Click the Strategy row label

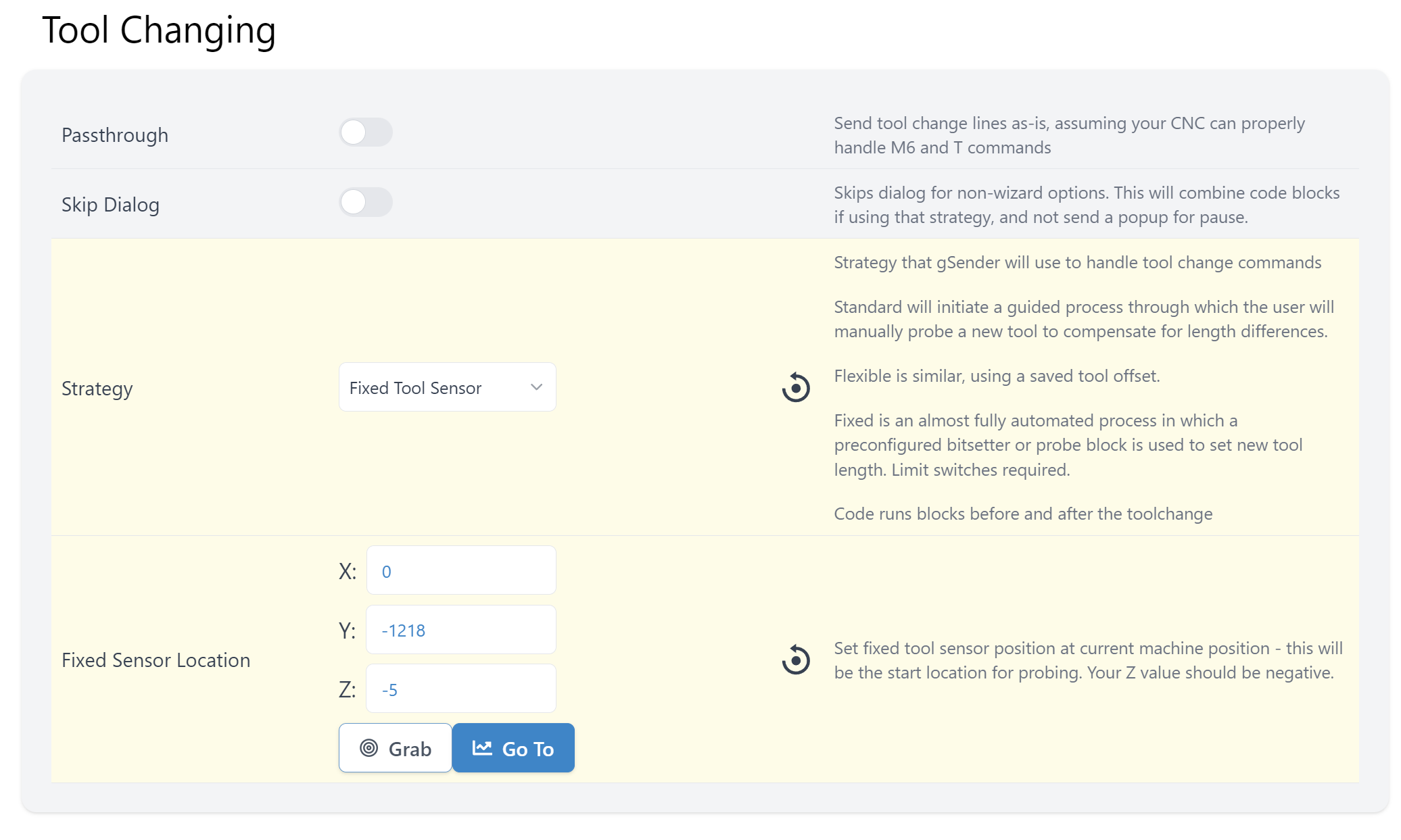click(x=97, y=389)
